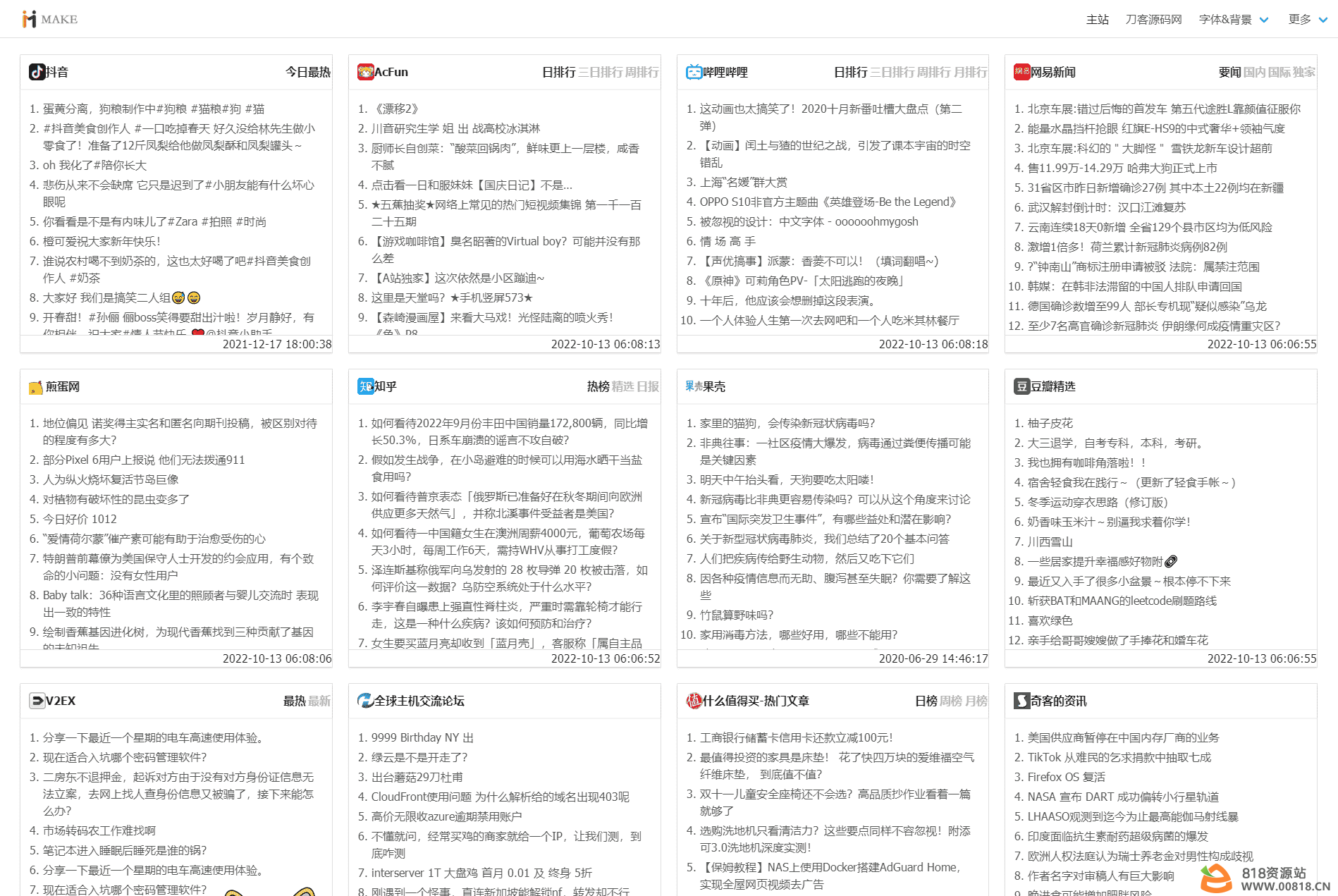Image resolution: width=1338 pixels, height=896 pixels.
Task: Expand the 更多 dropdown arrow
Action: click(1323, 20)
